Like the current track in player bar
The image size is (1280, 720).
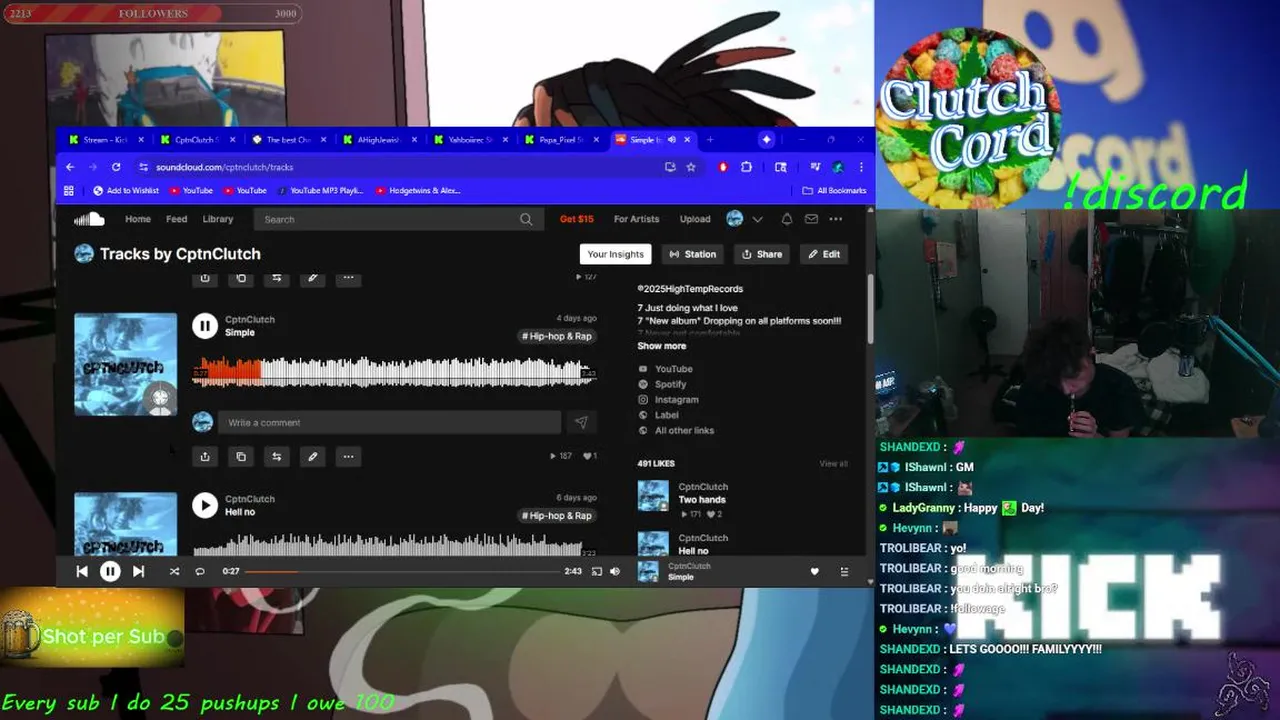point(814,571)
